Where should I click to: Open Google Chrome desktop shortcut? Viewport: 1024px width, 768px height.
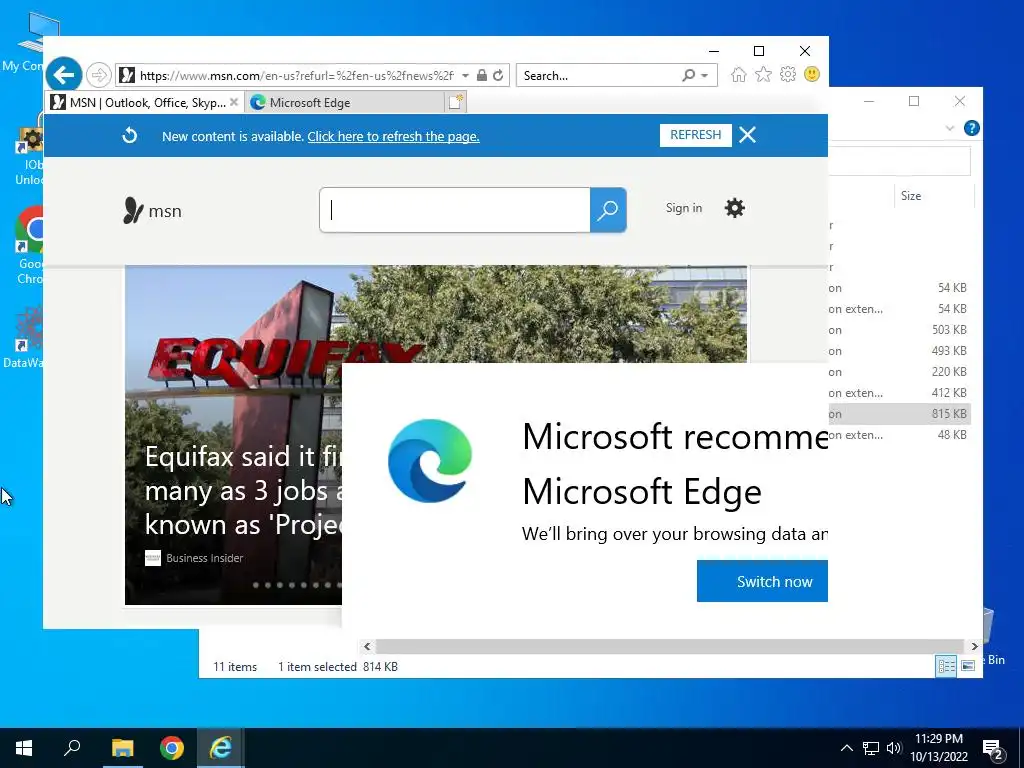pos(29,246)
